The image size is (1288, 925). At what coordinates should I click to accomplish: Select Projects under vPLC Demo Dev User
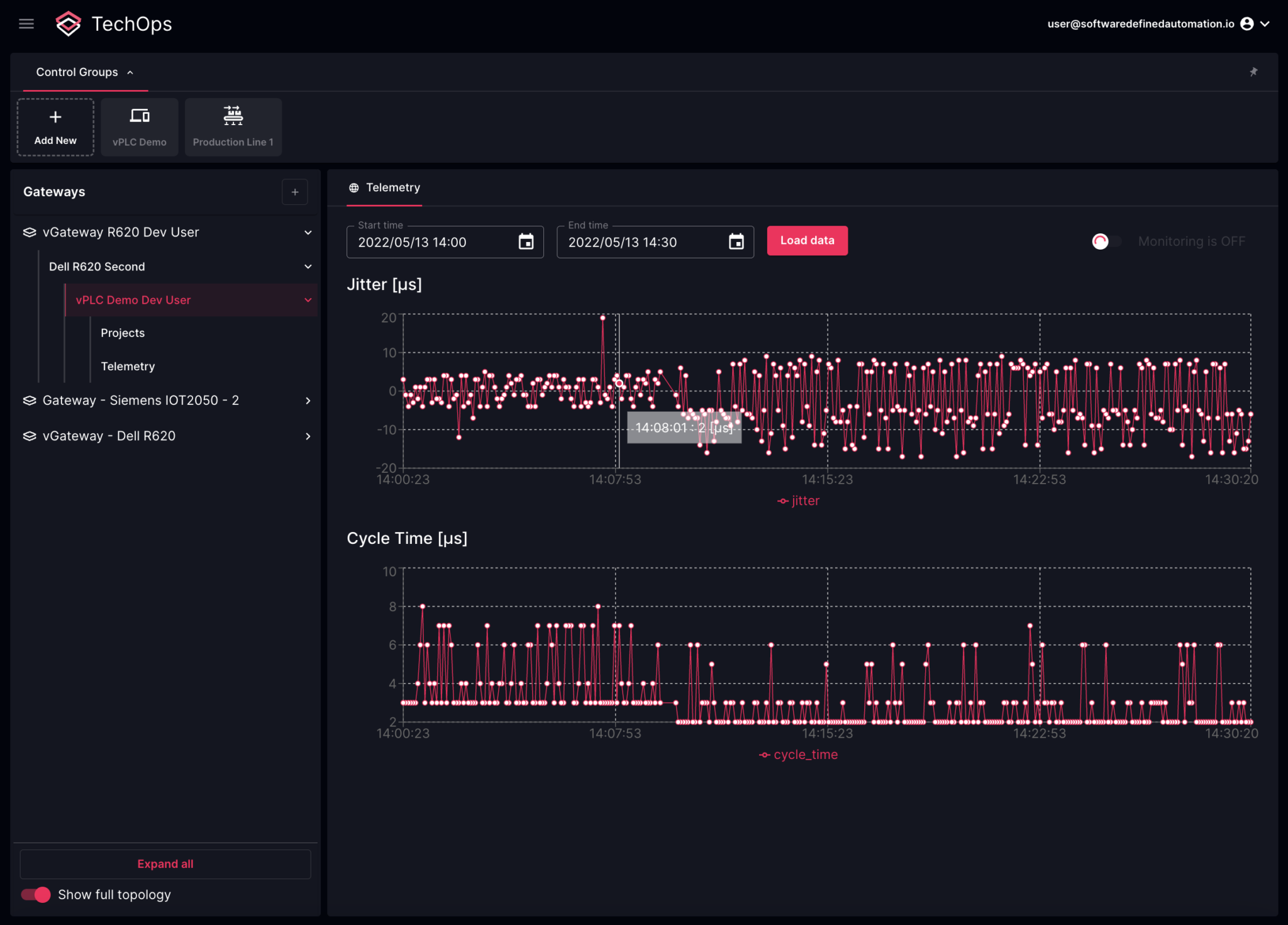point(123,333)
